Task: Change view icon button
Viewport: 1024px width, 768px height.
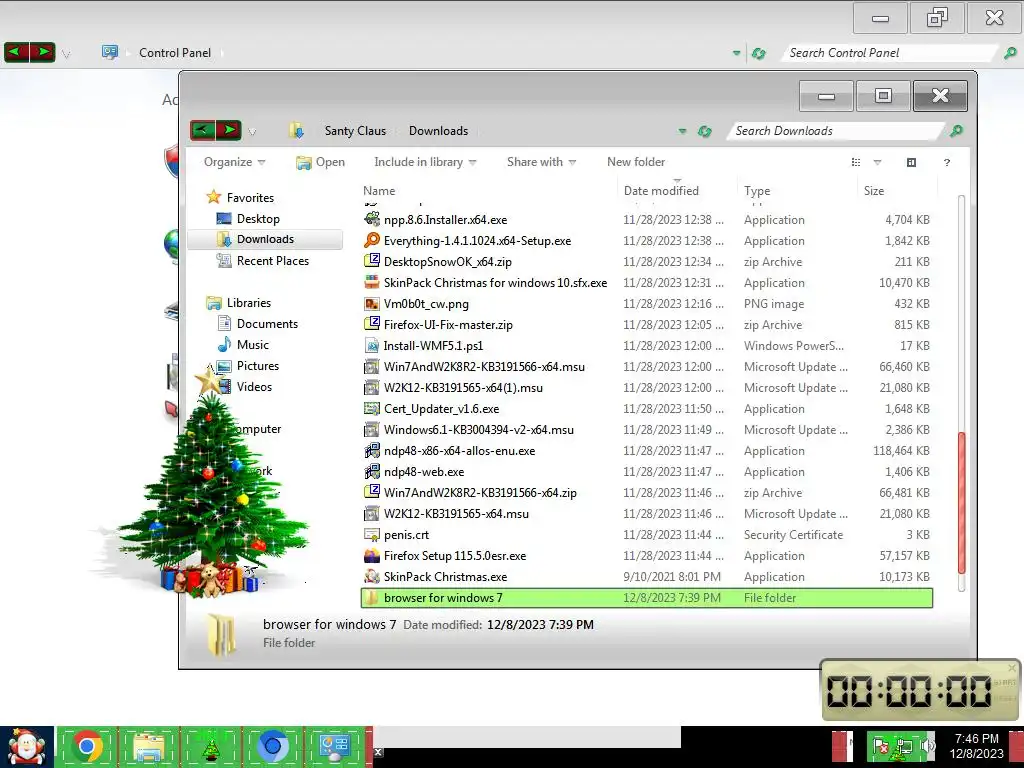Action: point(856,162)
